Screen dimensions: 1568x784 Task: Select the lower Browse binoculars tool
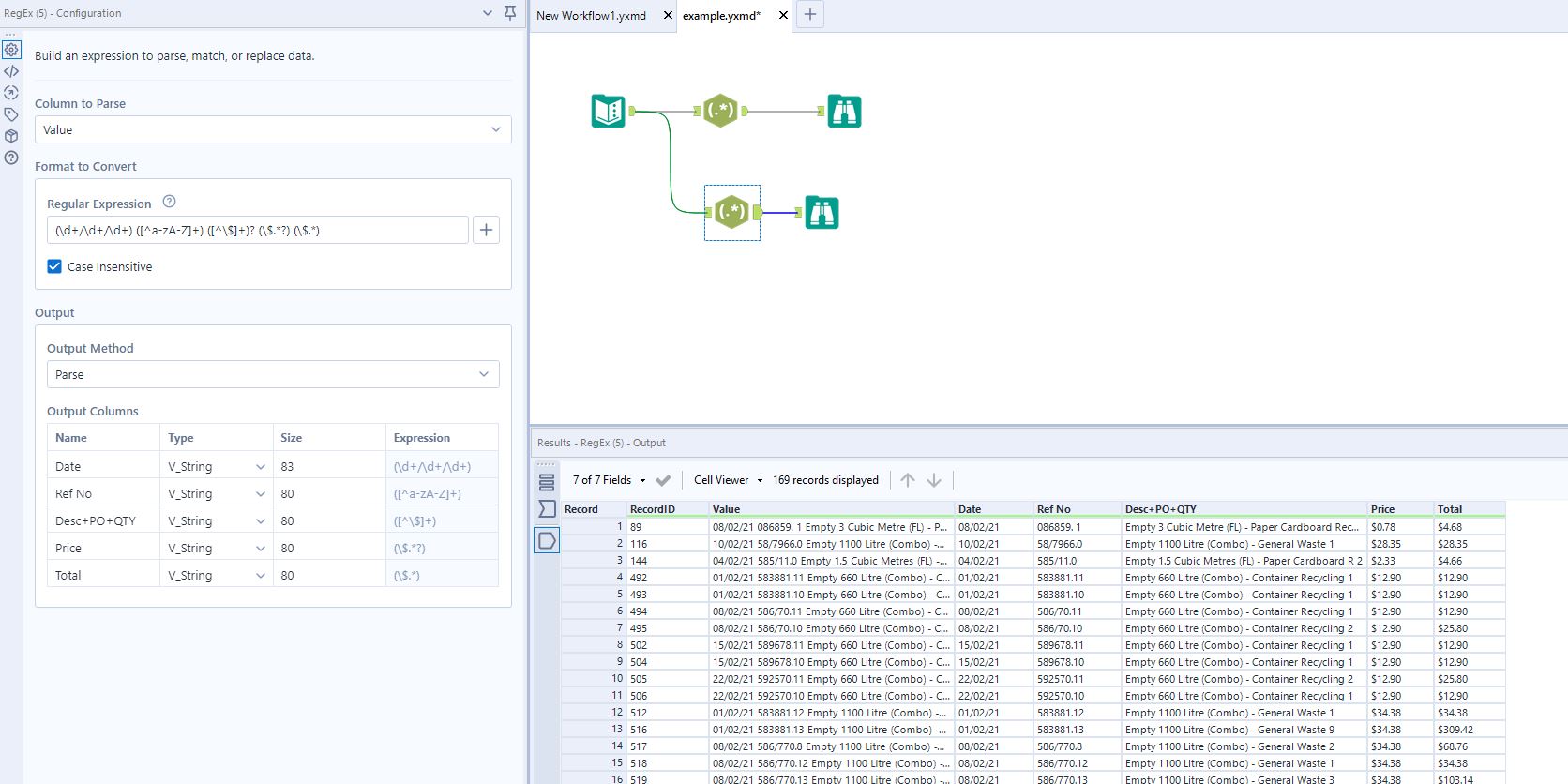[822, 213]
